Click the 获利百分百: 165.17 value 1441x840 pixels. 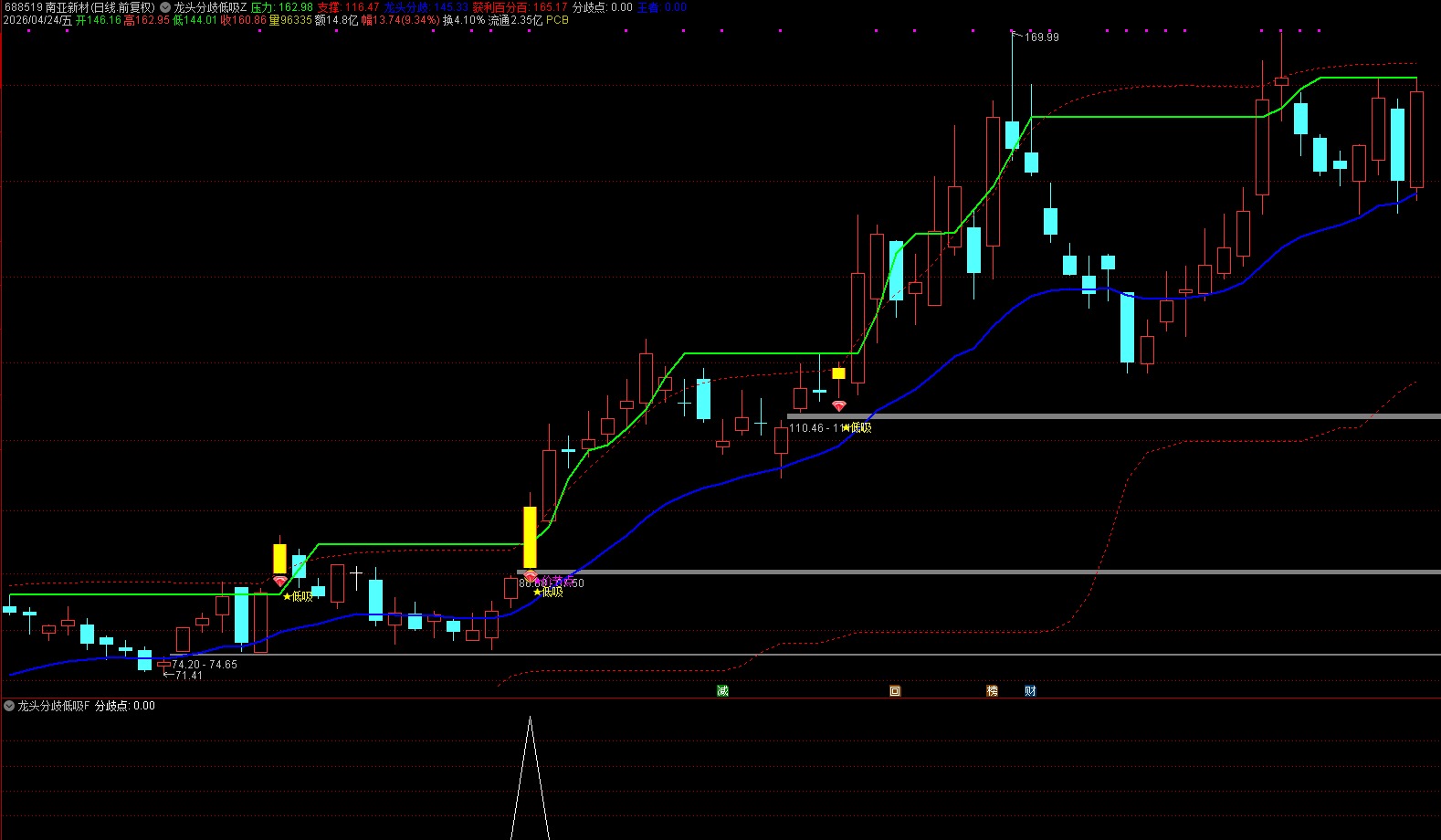(520, 7)
